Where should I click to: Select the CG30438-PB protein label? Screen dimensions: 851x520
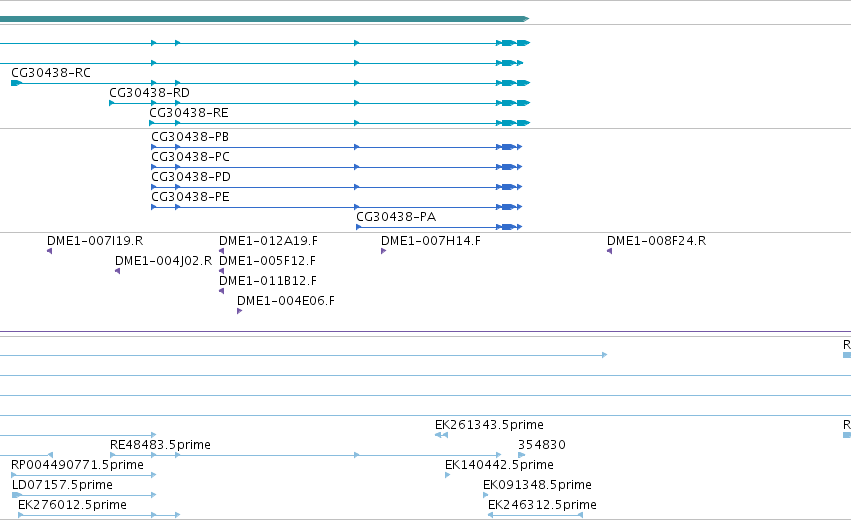click(x=190, y=137)
